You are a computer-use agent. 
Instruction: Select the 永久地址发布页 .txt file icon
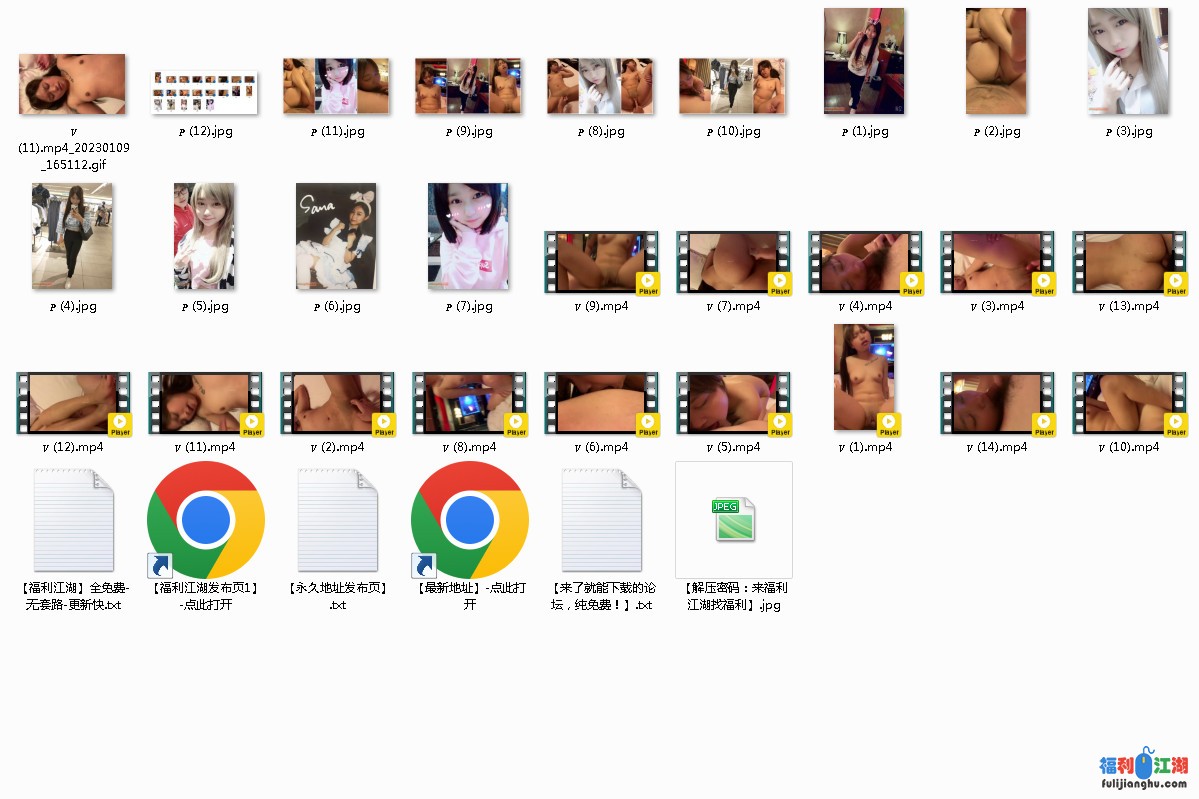[x=338, y=520]
